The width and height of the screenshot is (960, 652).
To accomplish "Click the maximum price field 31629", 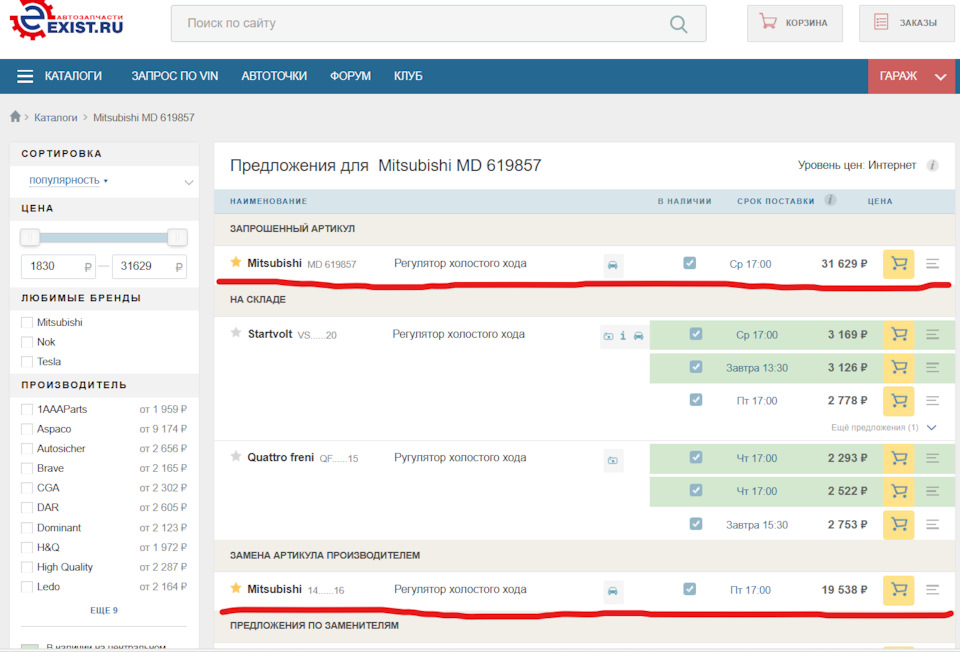I will (149, 266).
